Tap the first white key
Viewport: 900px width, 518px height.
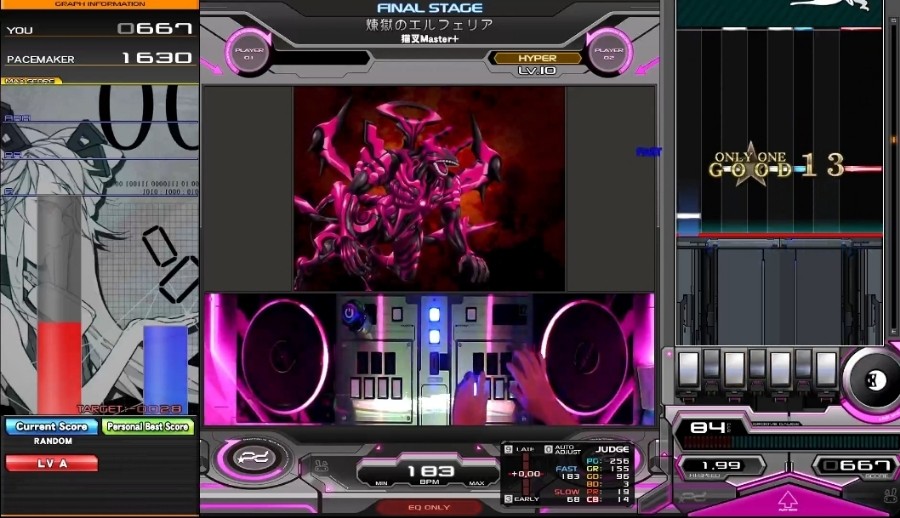tap(688, 369)
